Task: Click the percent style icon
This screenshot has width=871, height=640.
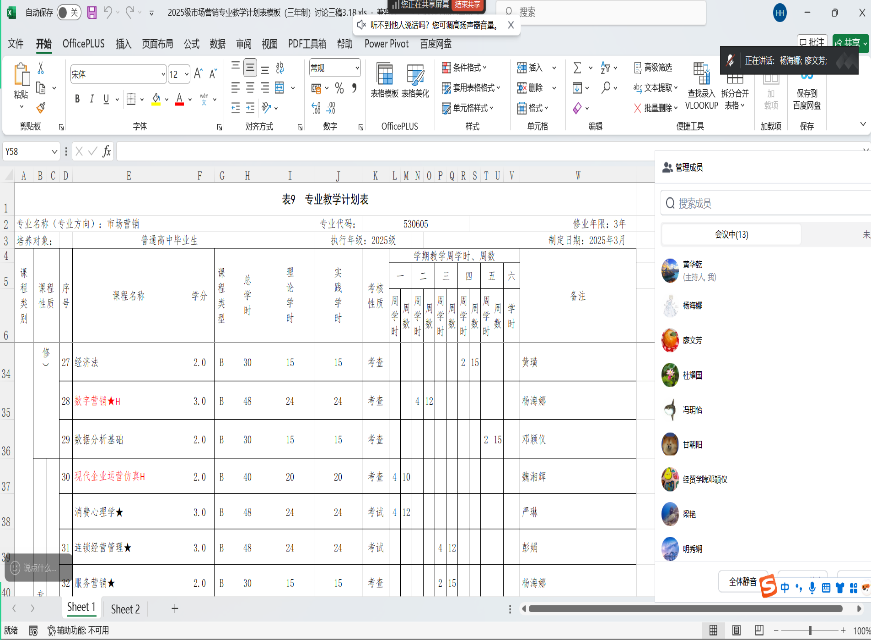Action: [x=340, y=89]
